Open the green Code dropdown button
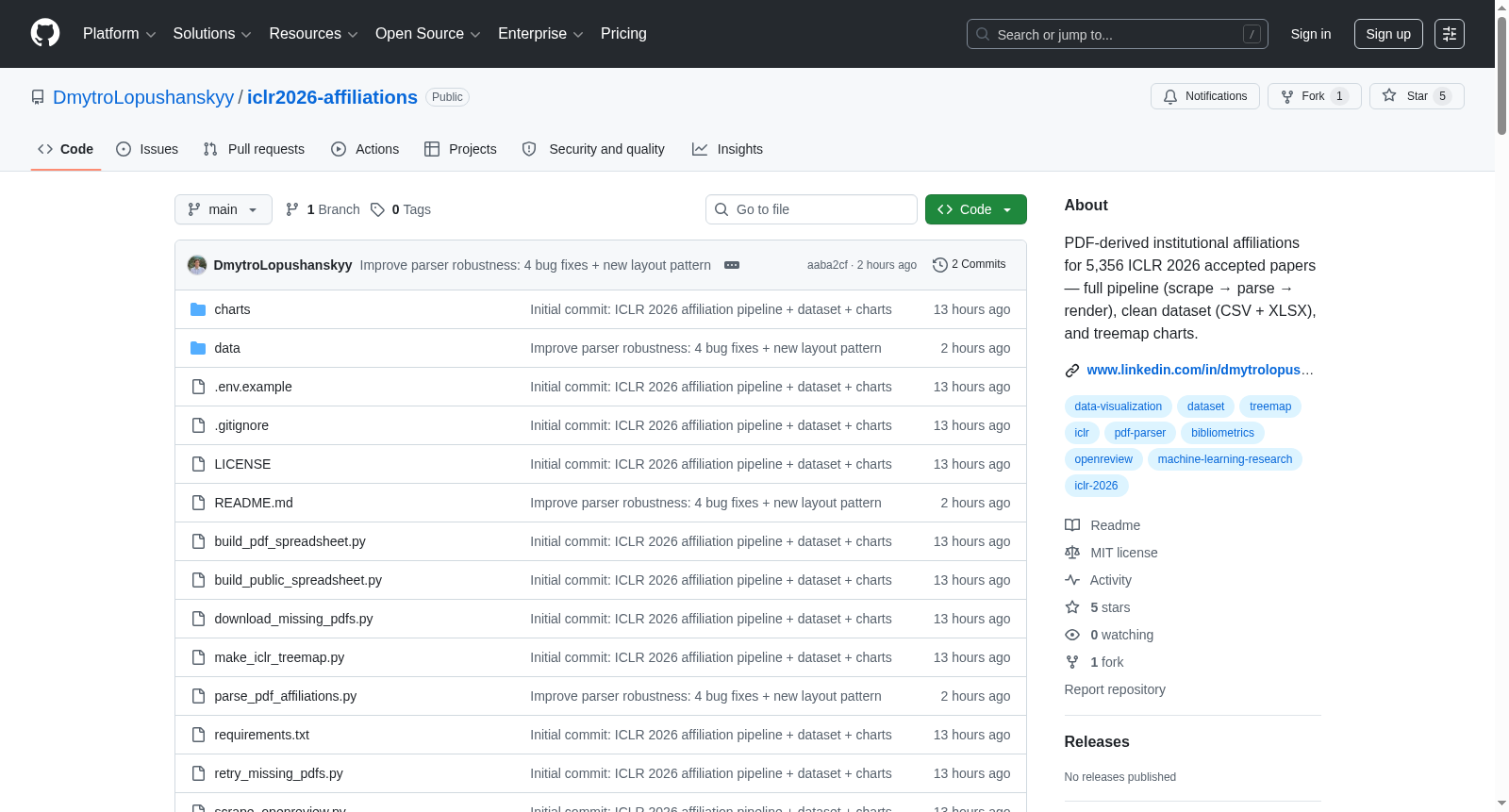 (976, 209)
